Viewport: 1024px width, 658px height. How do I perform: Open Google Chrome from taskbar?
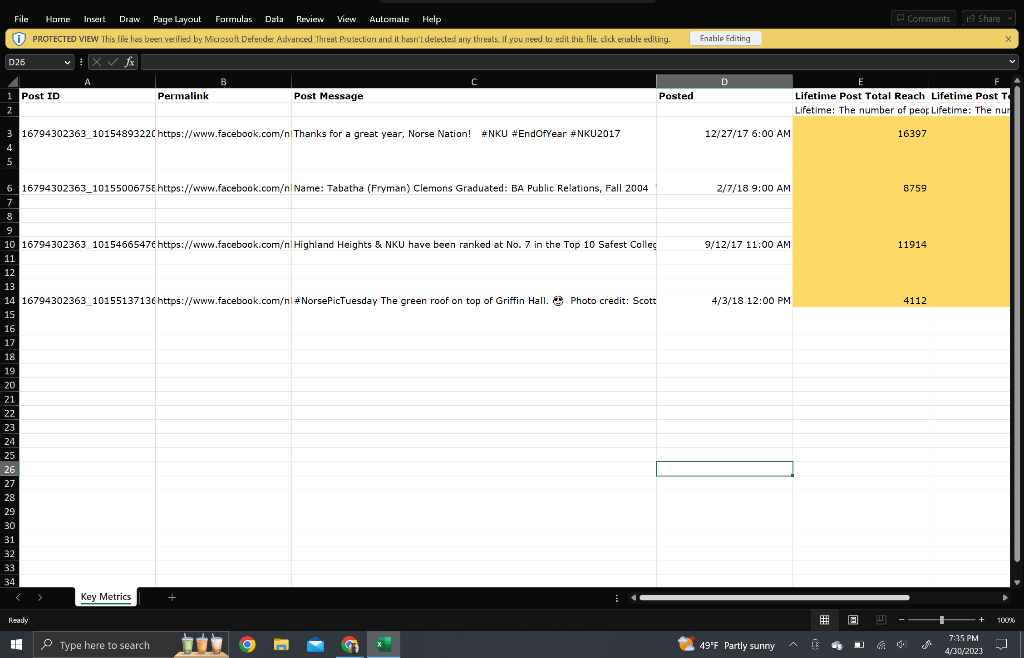point(247,644)
